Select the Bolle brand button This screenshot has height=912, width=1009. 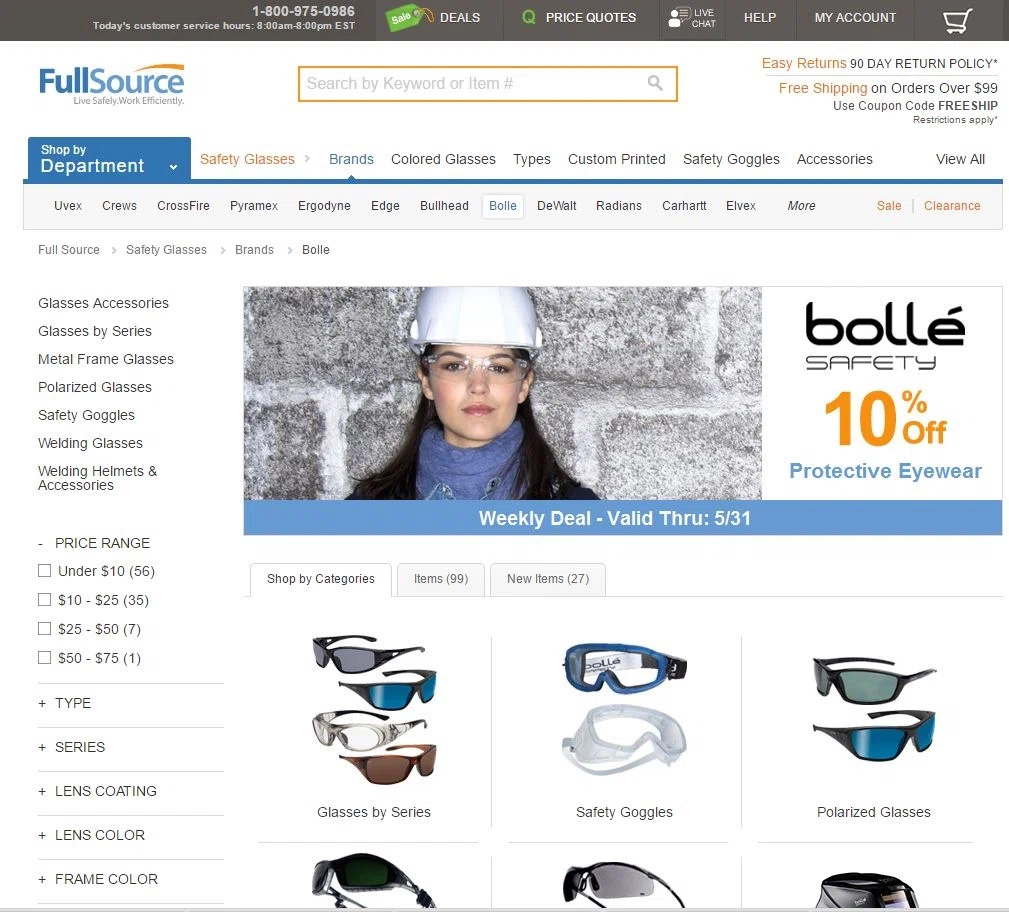point(503,206)
